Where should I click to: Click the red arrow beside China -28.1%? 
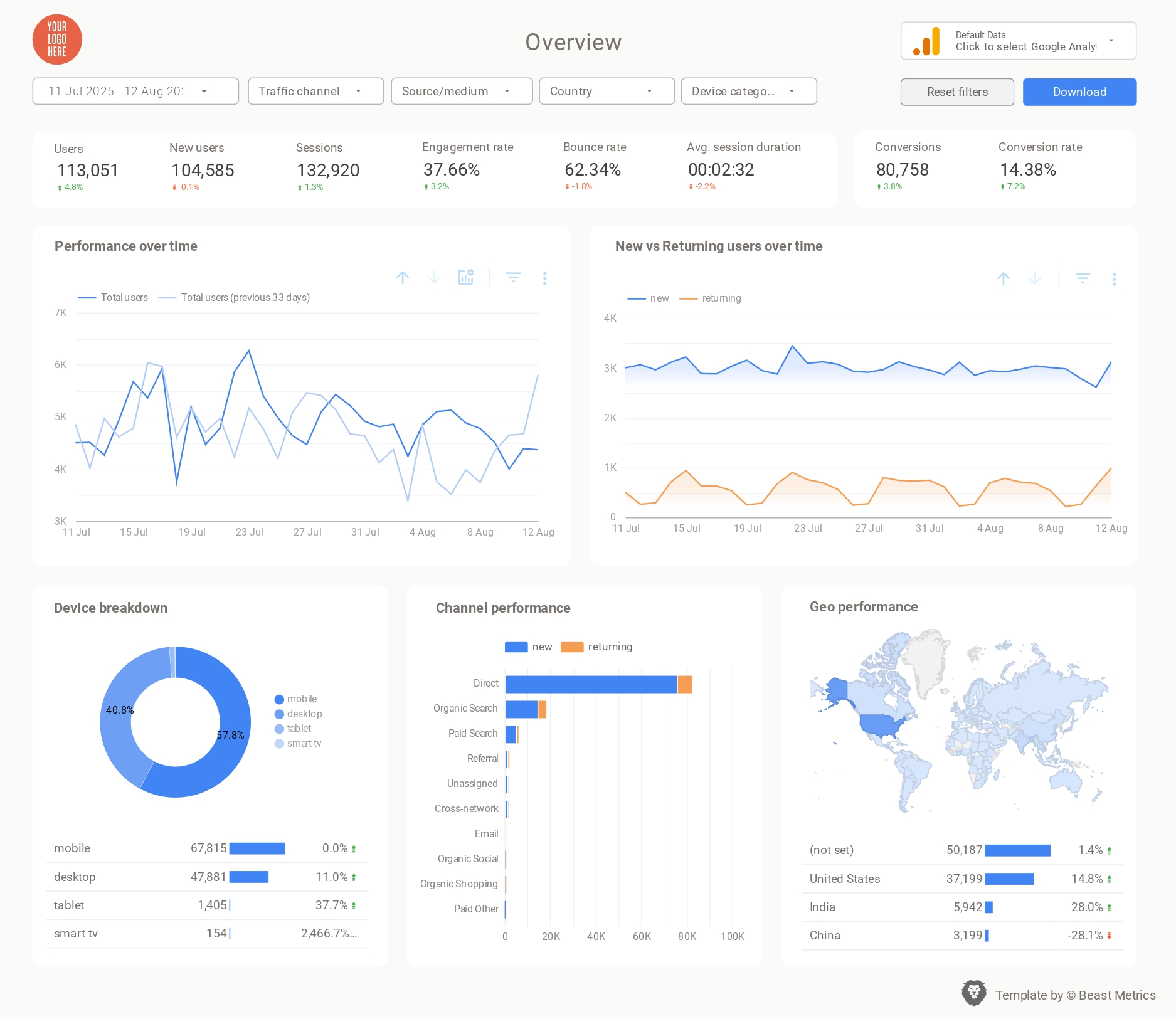[1110, 936]
